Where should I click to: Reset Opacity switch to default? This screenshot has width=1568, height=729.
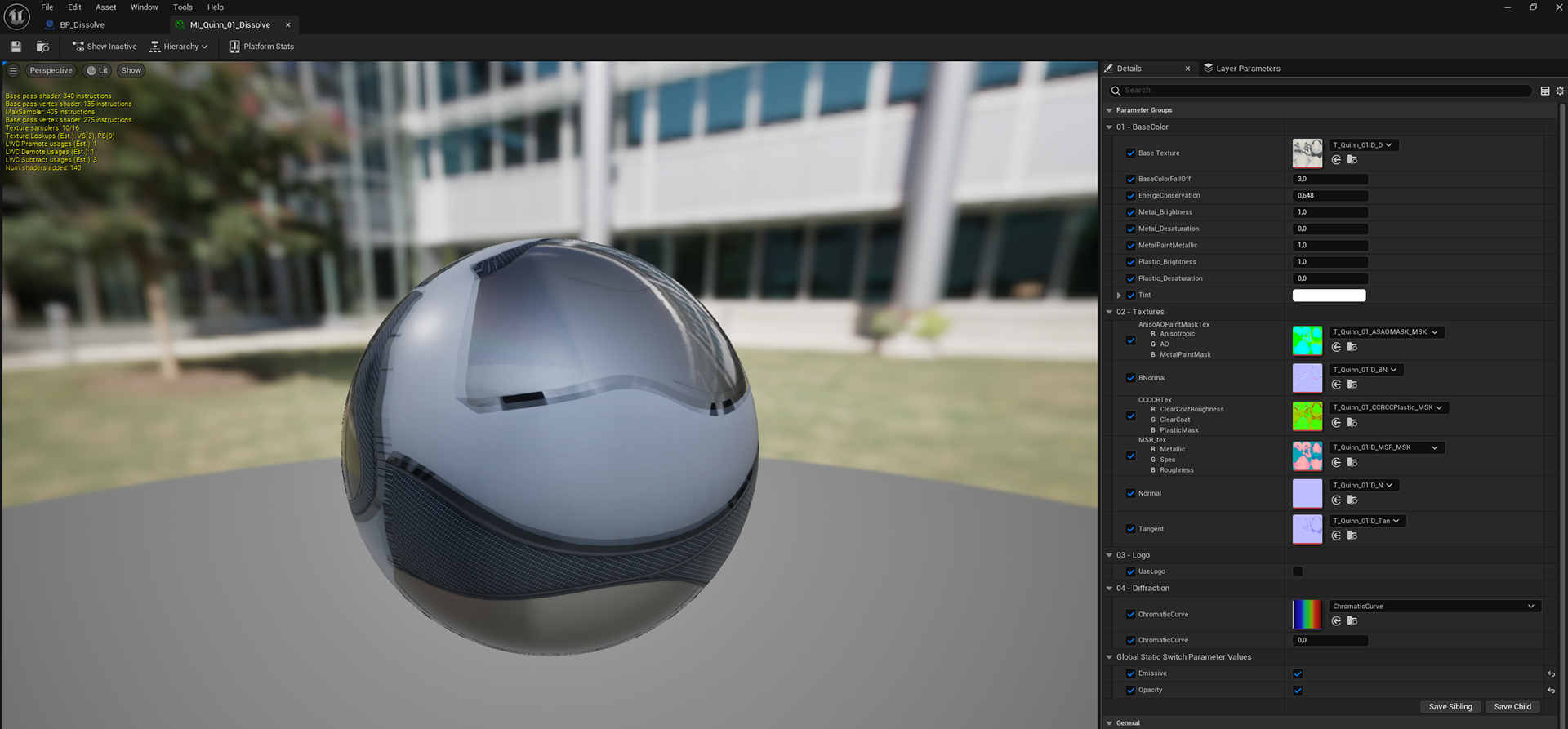[1551, 691]
